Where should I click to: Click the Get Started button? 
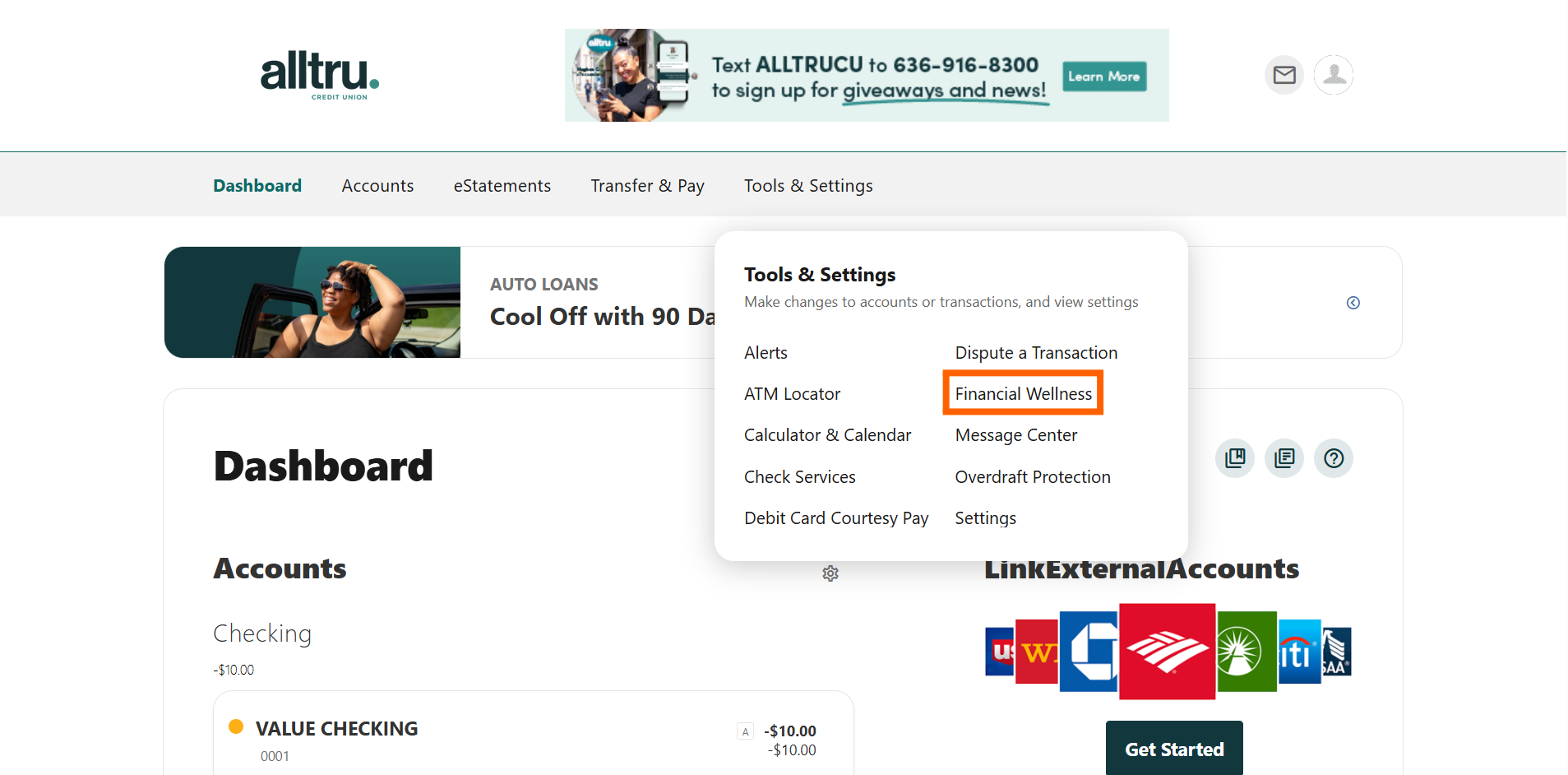point(1174,748)
